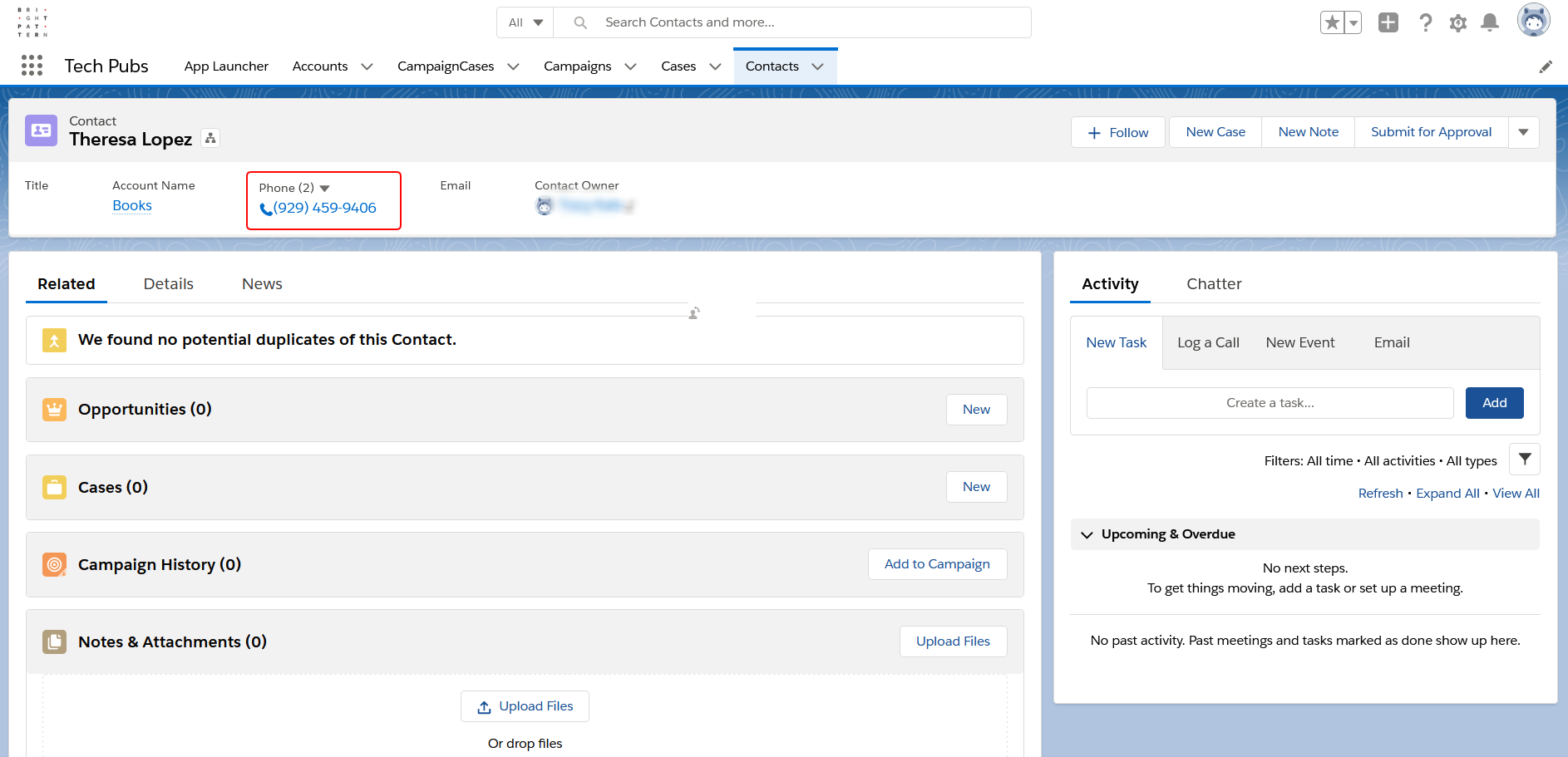Focus the Create a task input

click(x=1270, y=403)
